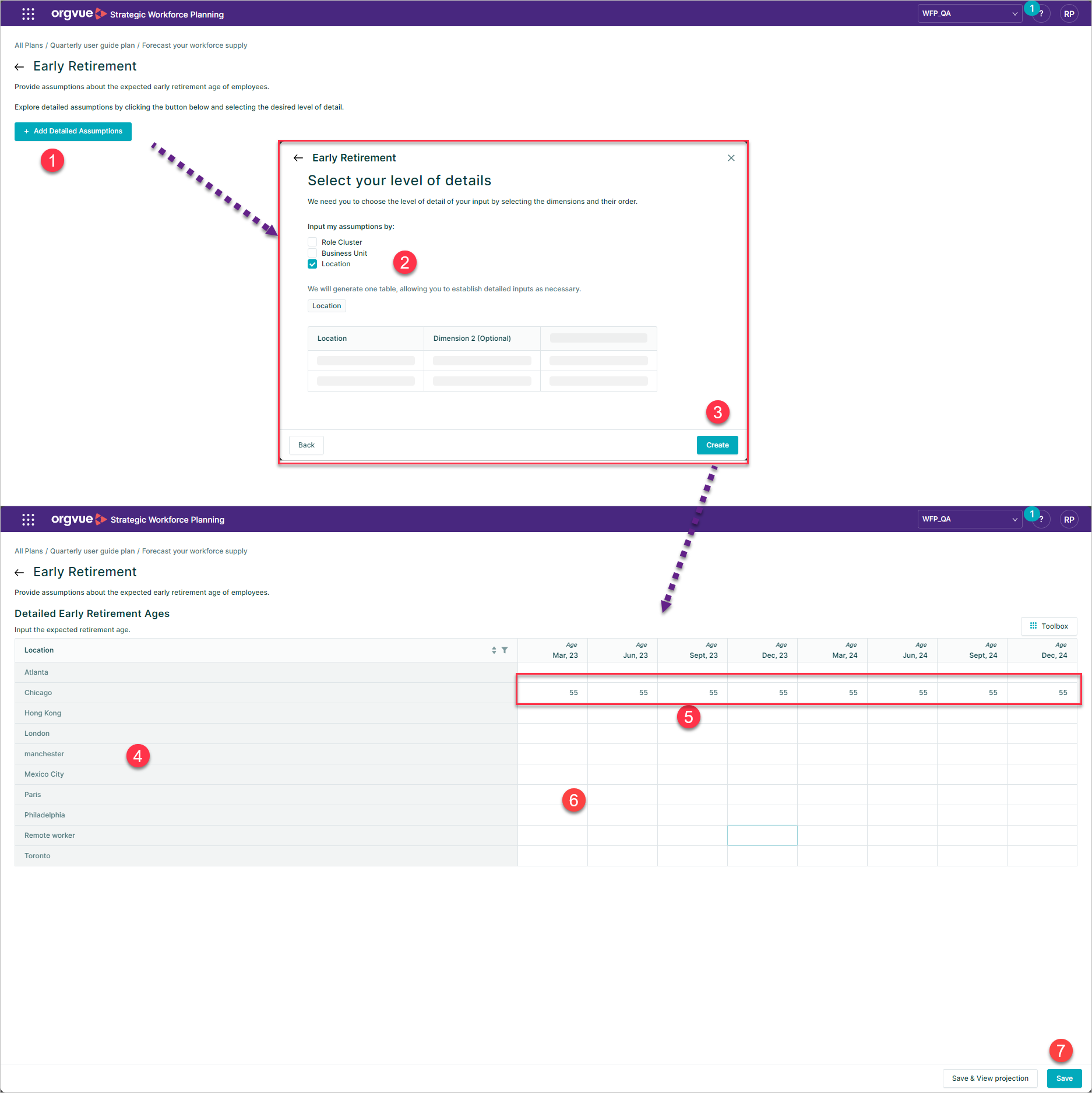Image resolution: width=1092 pixels, height=1093 pixels.
Task: Select the Toronto row label
Action: (x=37, y=856)
